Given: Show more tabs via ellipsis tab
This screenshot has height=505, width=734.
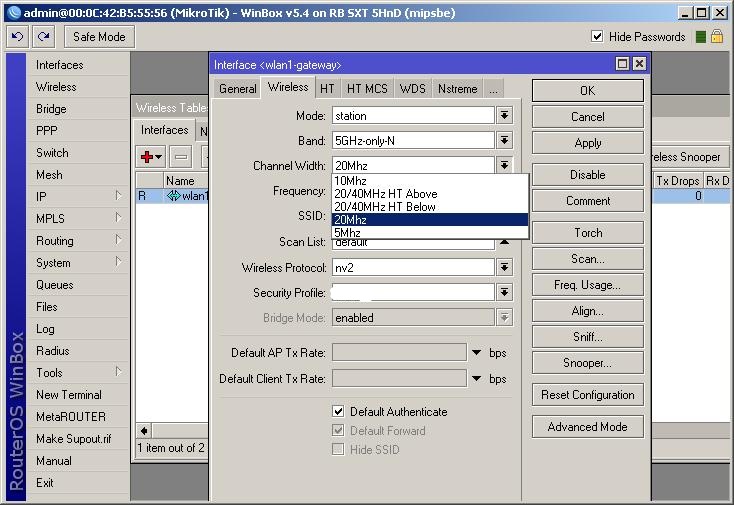Looking at the screenshot, I should point(493,88).
